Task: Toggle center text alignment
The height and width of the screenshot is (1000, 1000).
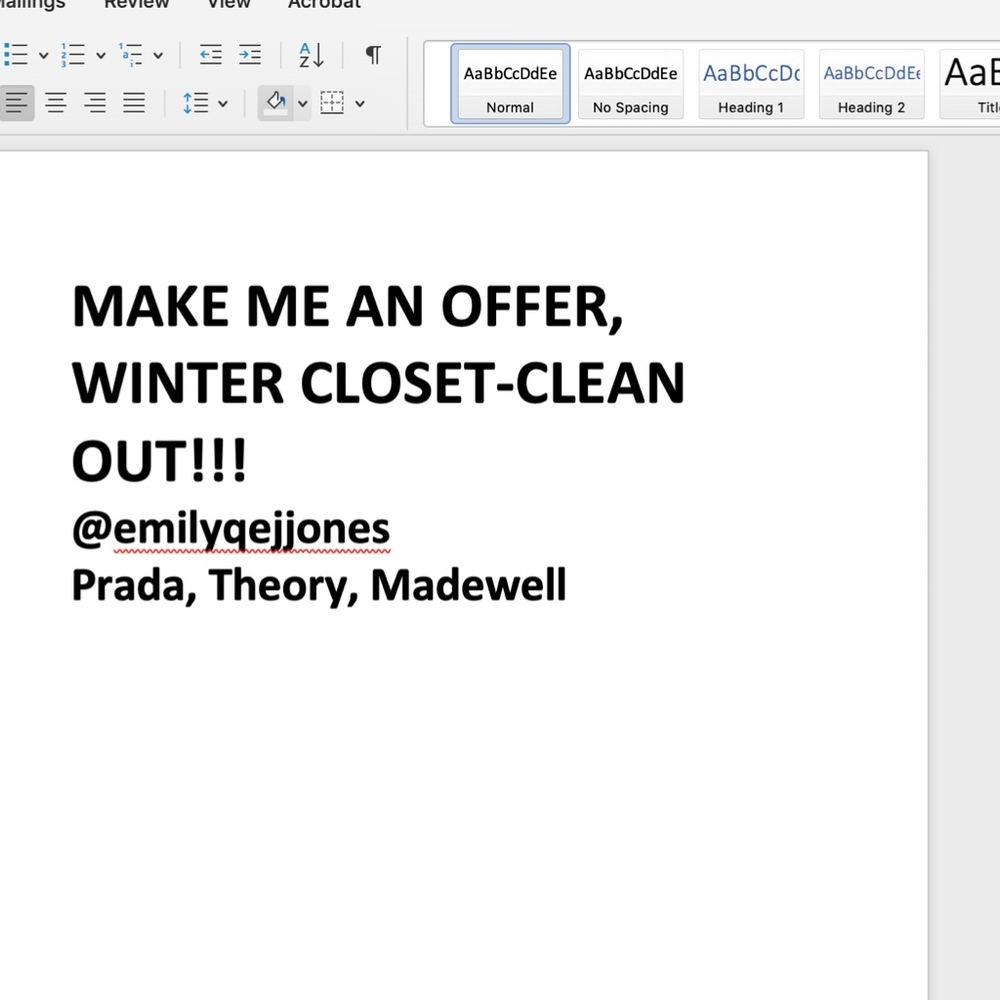Action: [x=56, y=103]
